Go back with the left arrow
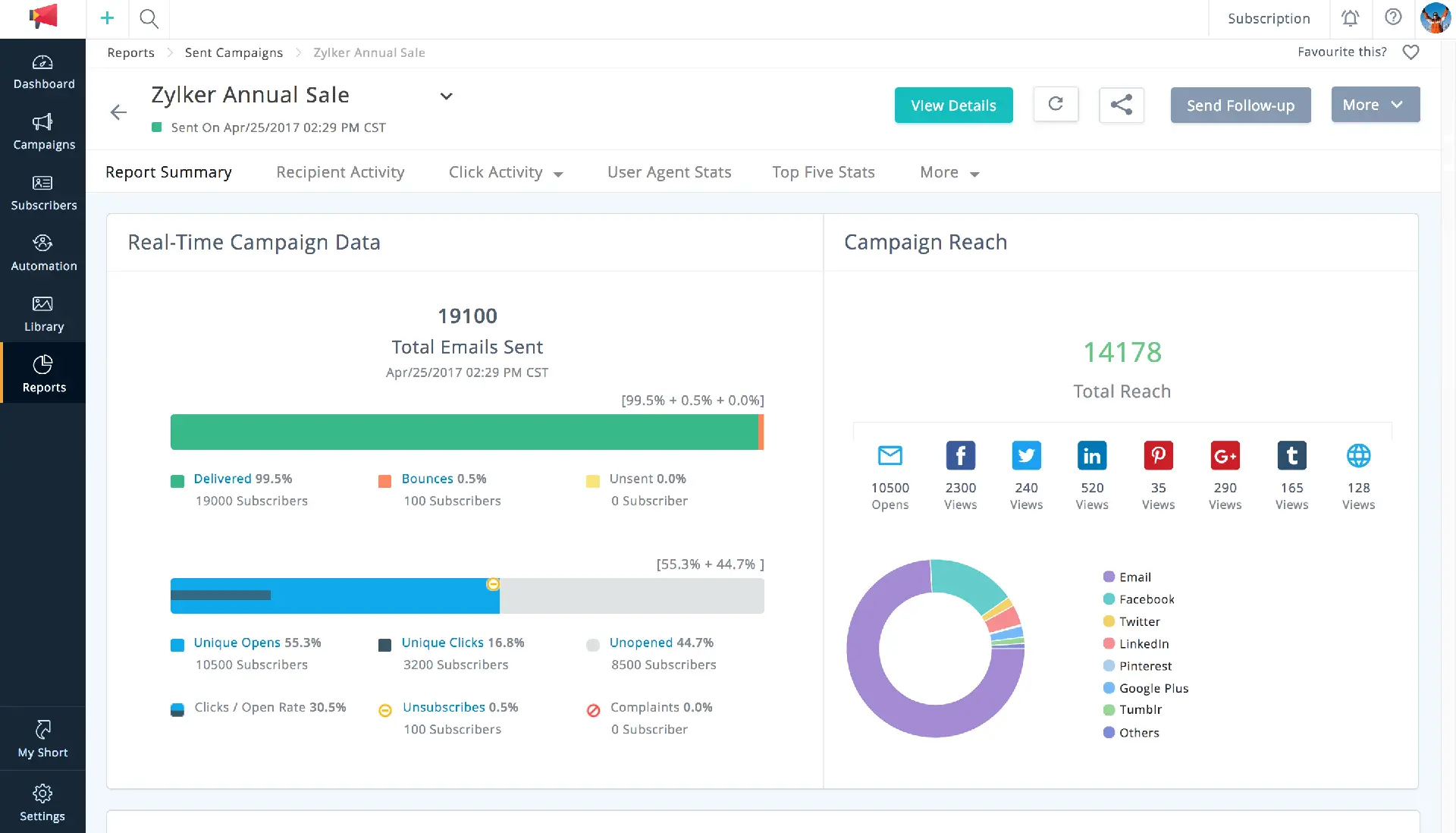This screenshot has height=833, width=1456. [x=118, y=112]
